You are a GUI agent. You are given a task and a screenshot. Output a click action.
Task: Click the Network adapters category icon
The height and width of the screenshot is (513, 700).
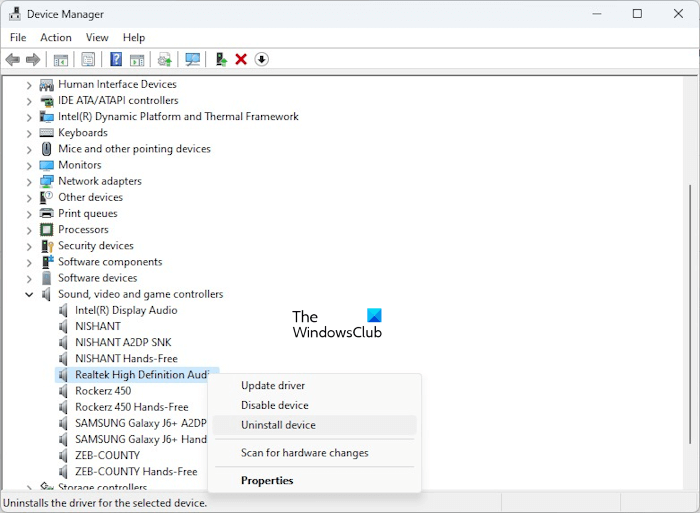[46, 181]
